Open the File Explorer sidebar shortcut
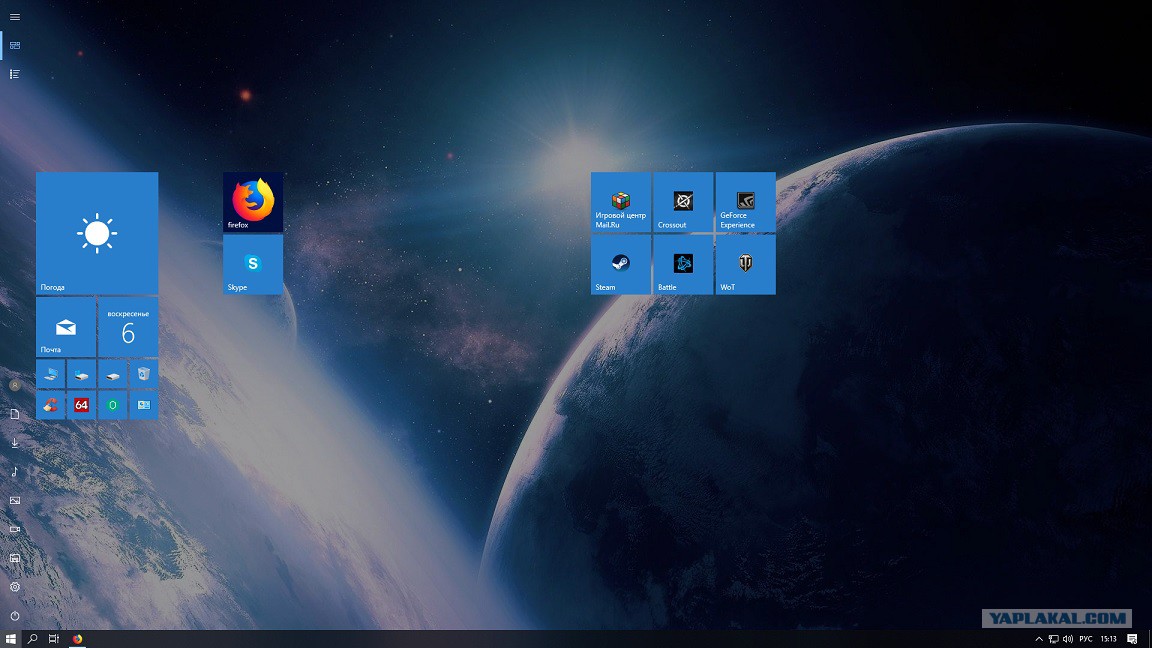1152x648 pixels. coord(15,558)
